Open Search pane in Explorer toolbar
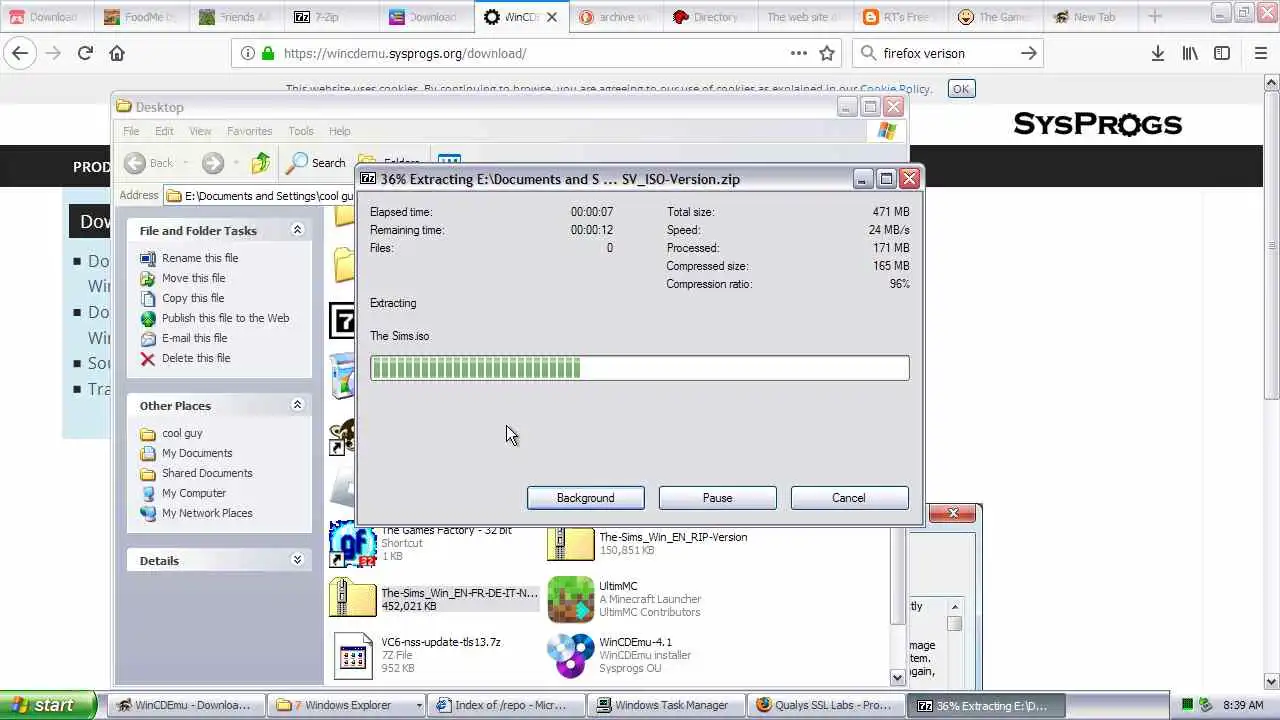 click(x=316, y=163)
